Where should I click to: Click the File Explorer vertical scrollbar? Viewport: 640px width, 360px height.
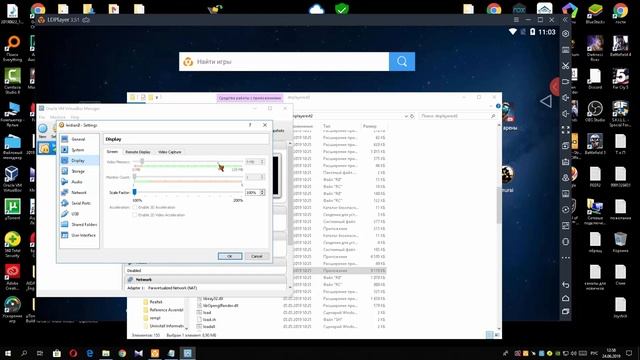pos(499,204)
